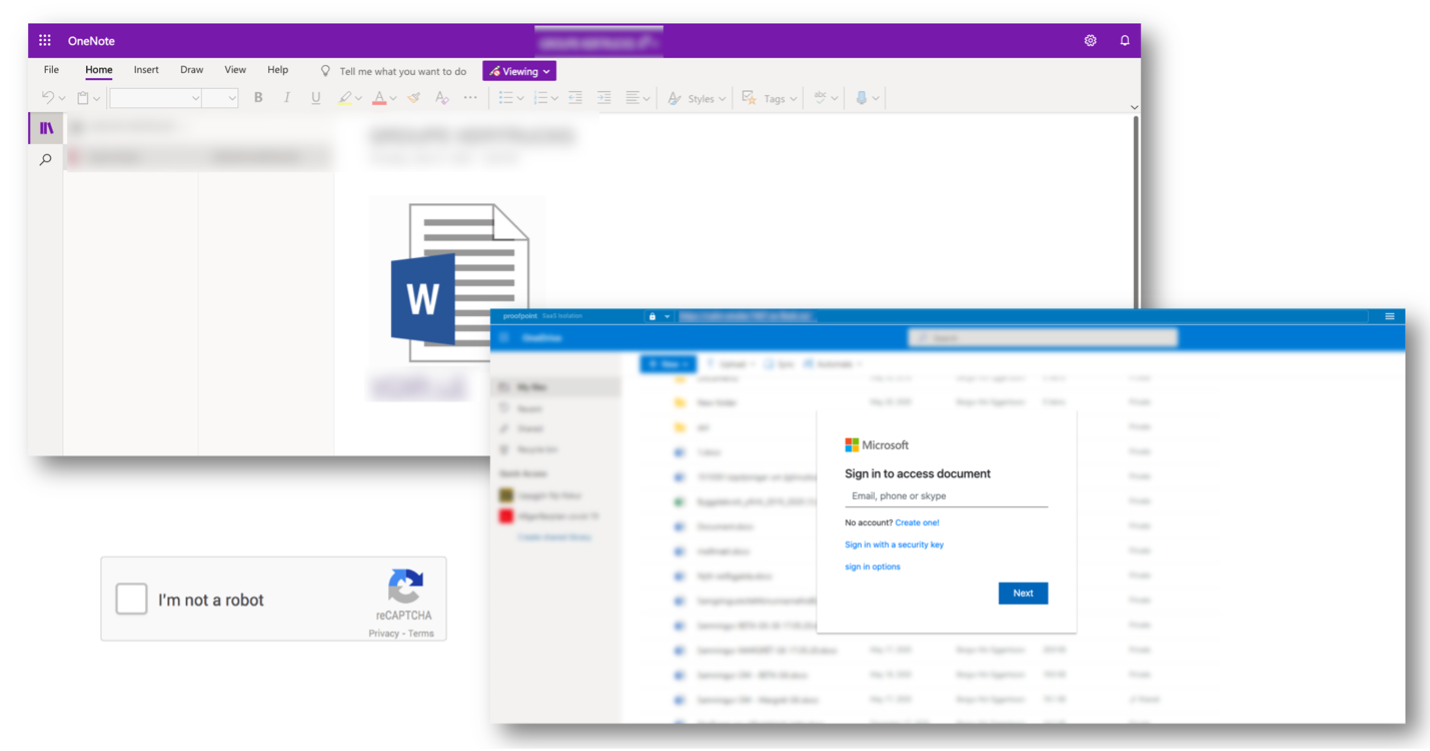Increase the paragraph indent
This screenshot has height=751, width=1430.
[604, 98]
